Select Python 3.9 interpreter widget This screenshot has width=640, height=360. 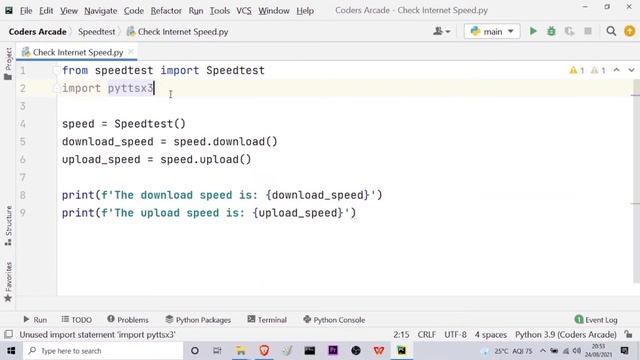coord(566,334)
